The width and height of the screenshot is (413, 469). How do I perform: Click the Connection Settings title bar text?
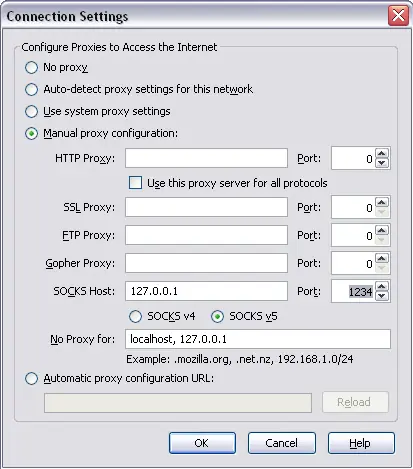point(67,16)
